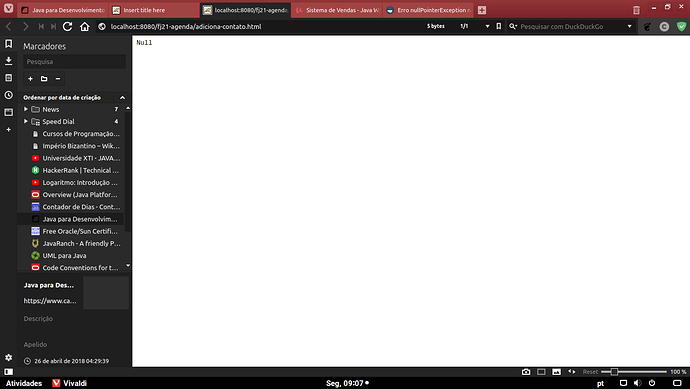
Task: Open the Downloads panel icon
Action: coord(8,61)
